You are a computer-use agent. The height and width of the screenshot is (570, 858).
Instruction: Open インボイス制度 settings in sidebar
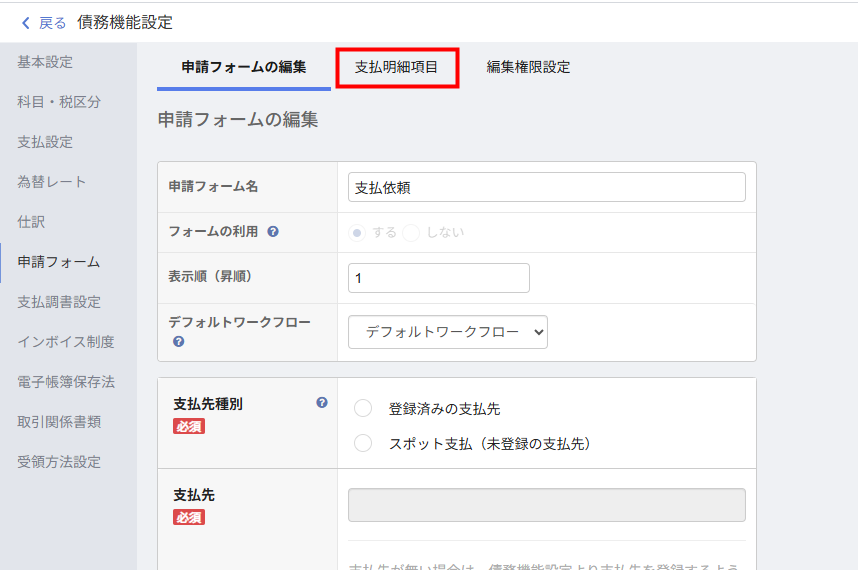[x=66, y=342]
